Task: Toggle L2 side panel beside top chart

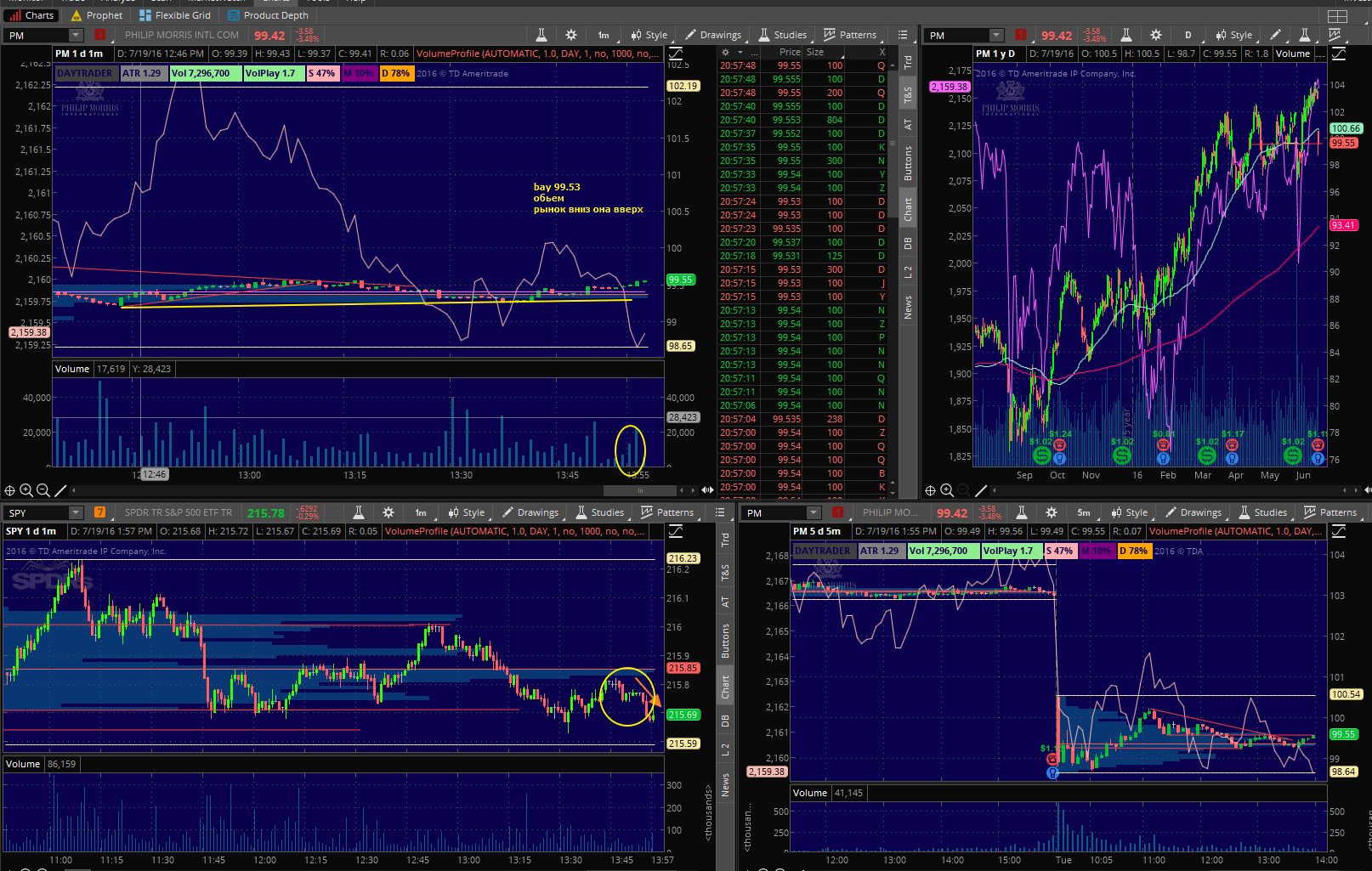Action: click(x=908, y=272)
